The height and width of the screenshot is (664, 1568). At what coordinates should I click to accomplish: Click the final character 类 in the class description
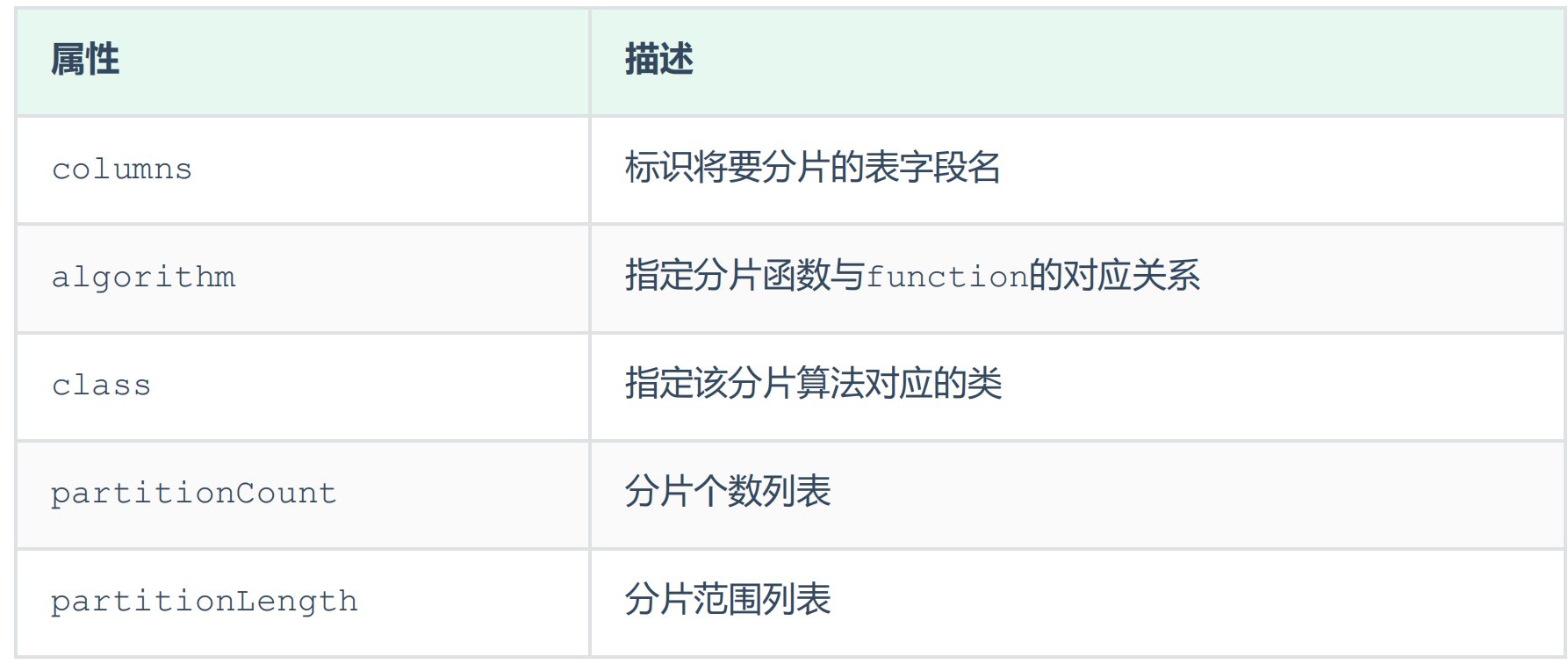(x=985, y=384)
